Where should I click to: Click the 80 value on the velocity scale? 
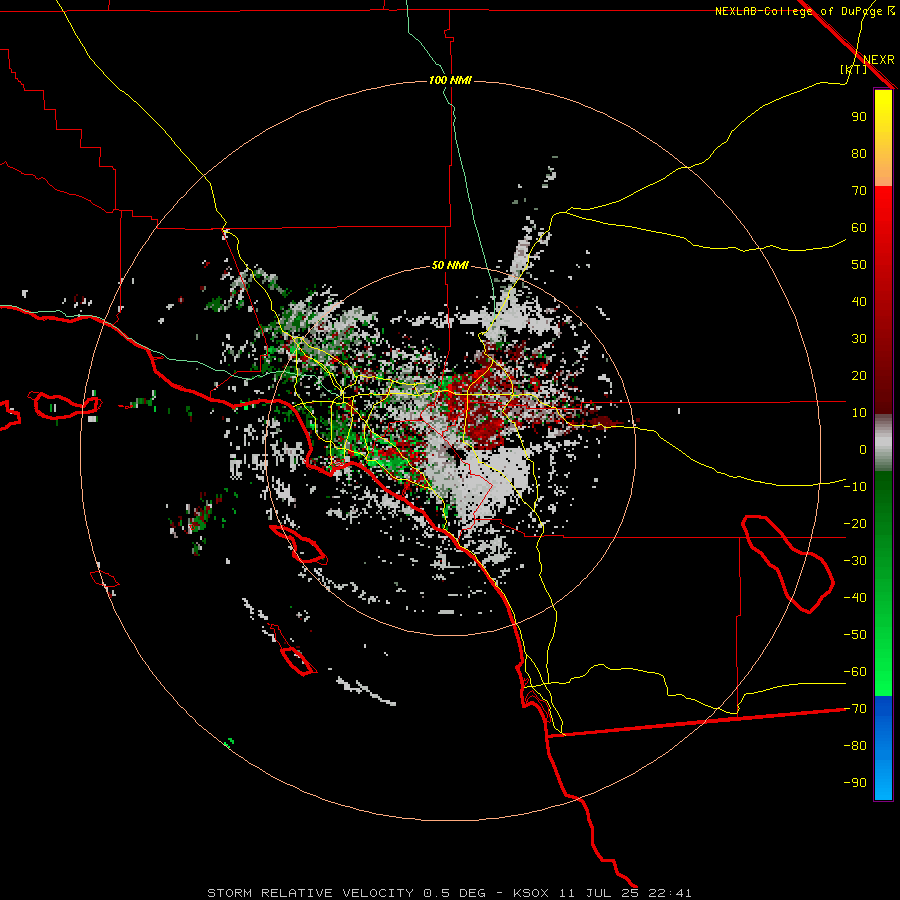tap(859, 153)
